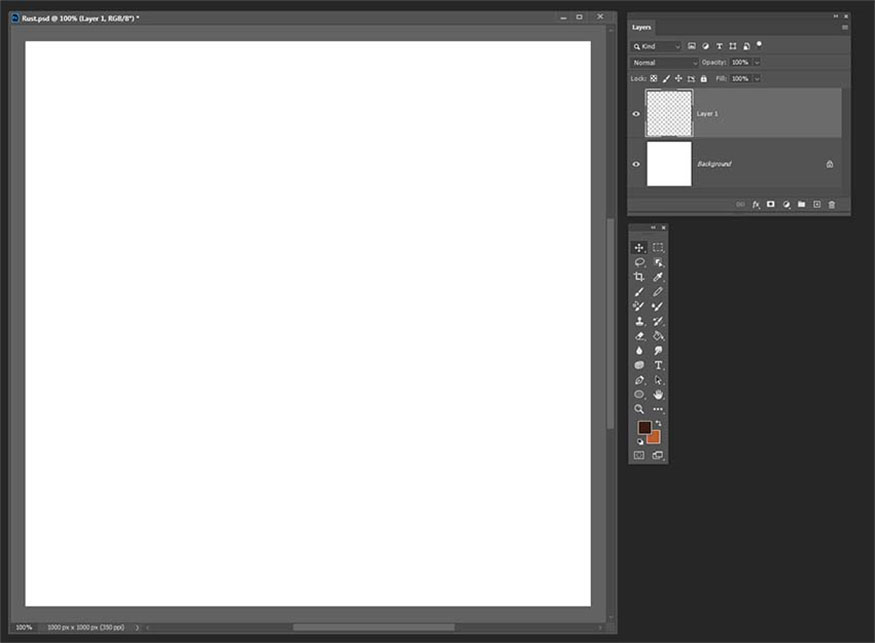The height and width of the screenshot is (643, 875).
Task: Lock image pixels with brush icon
Action: [x=666, y=79]
